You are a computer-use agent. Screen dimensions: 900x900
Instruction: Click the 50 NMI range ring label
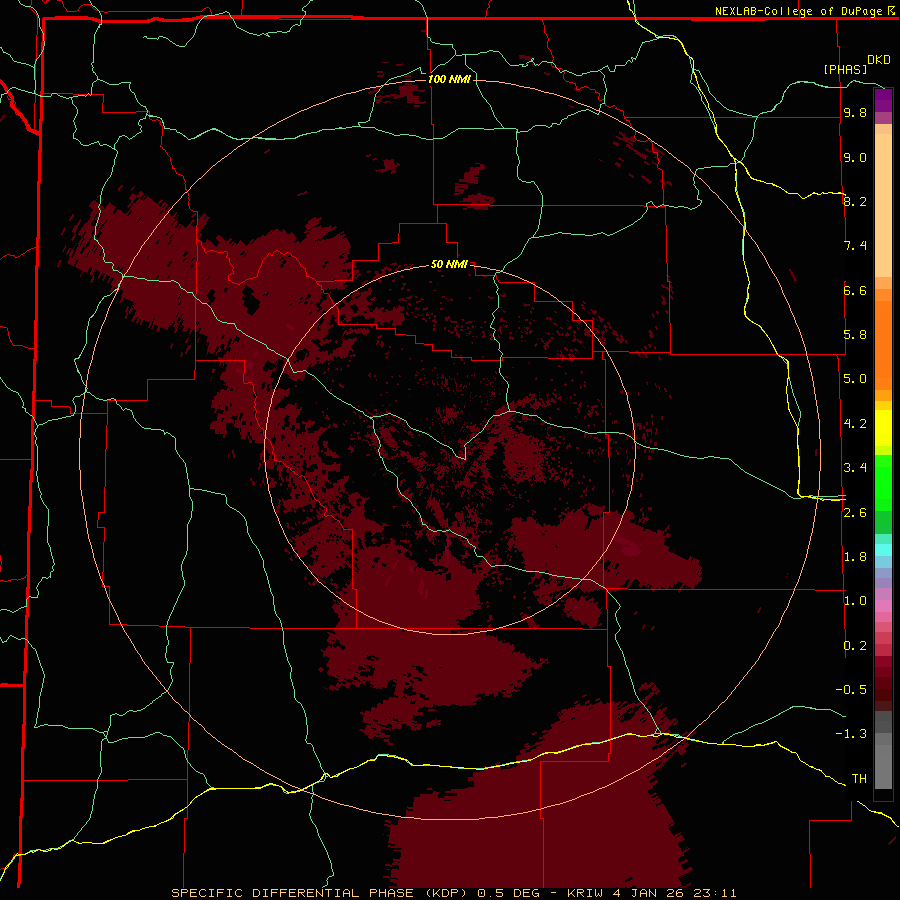(x=449, y=264)
